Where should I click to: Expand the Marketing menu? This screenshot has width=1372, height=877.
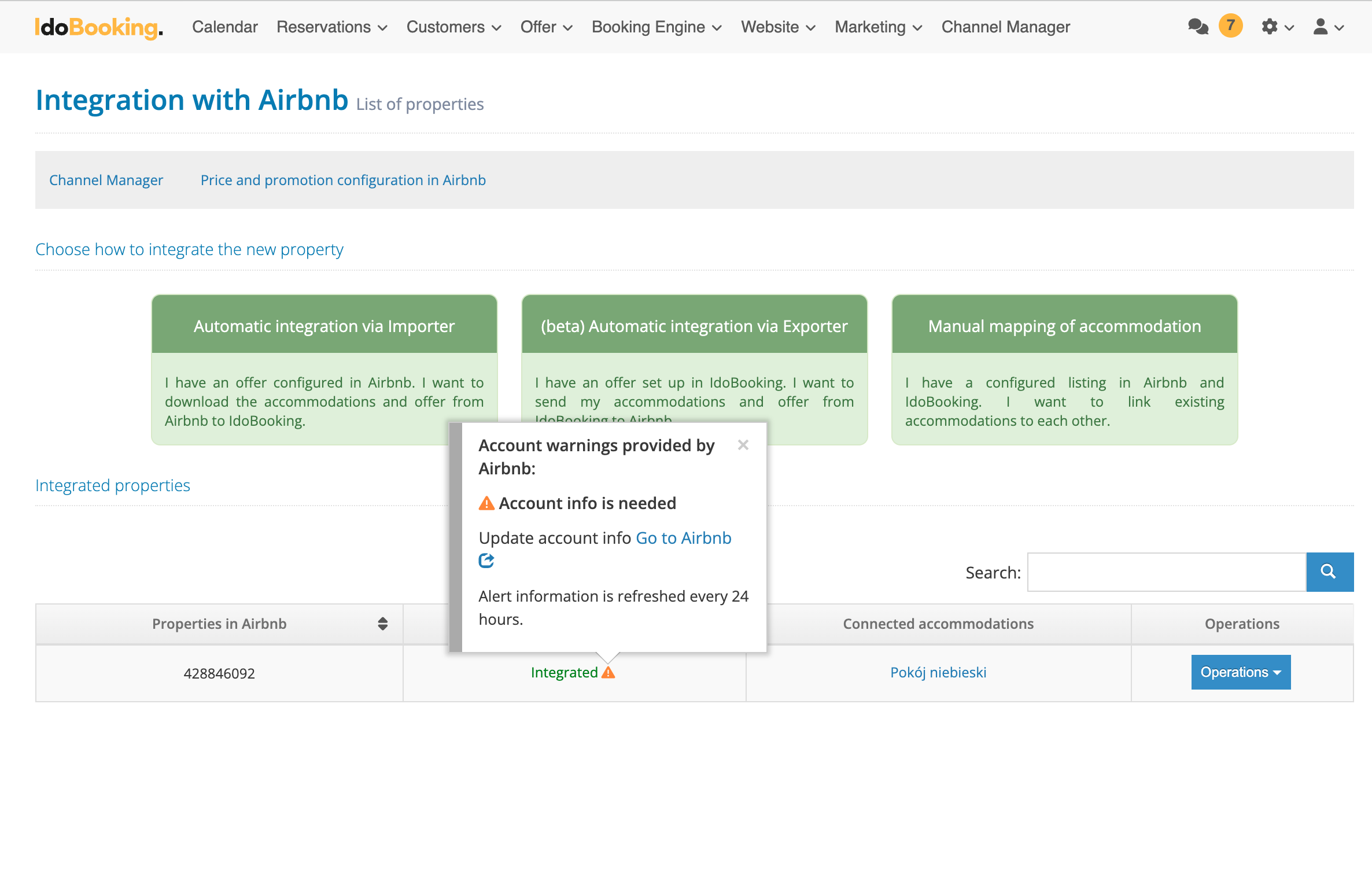pyautogui.click(x=878, y=27)
